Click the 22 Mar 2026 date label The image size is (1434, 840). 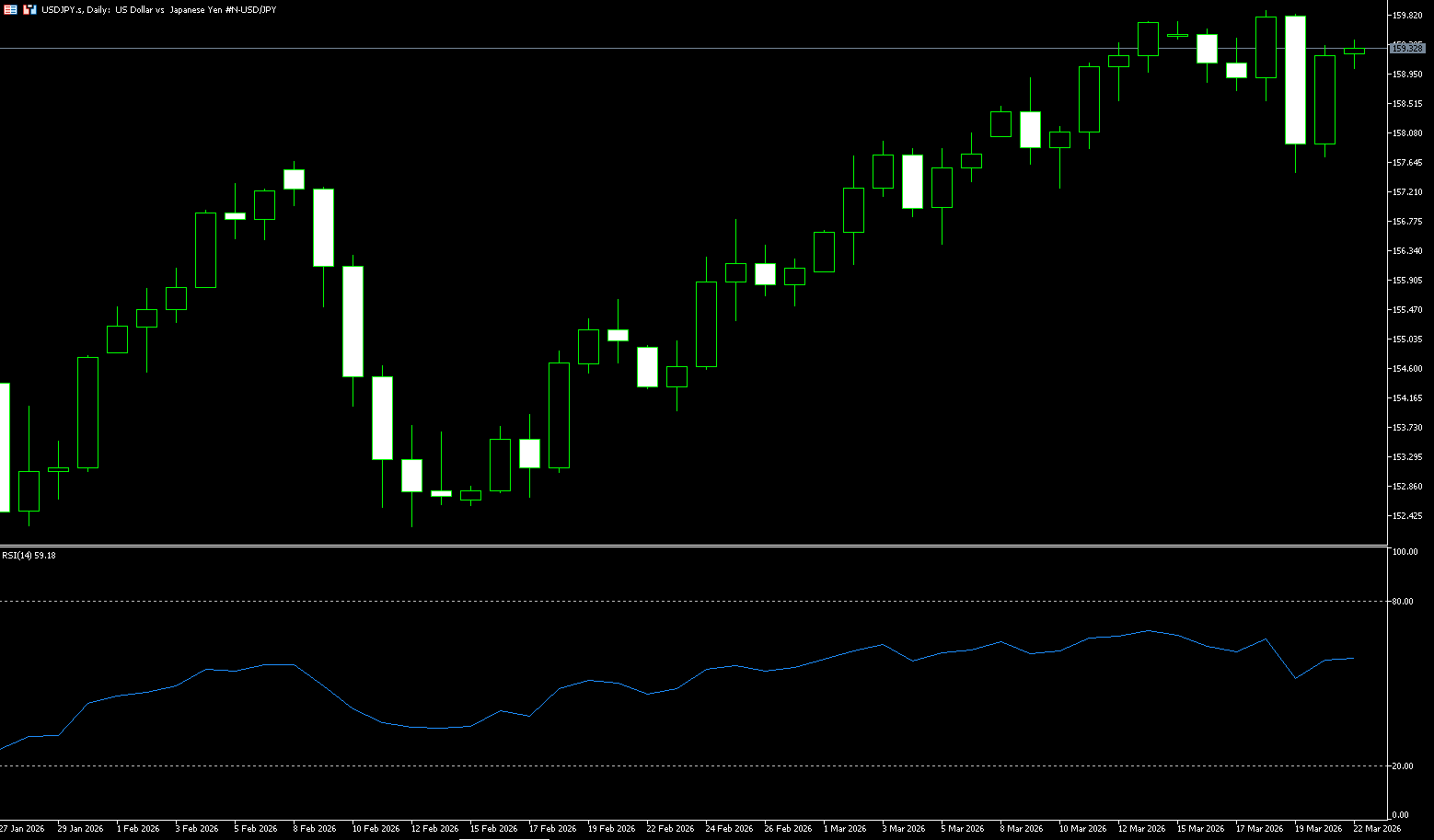[1376, 829]
